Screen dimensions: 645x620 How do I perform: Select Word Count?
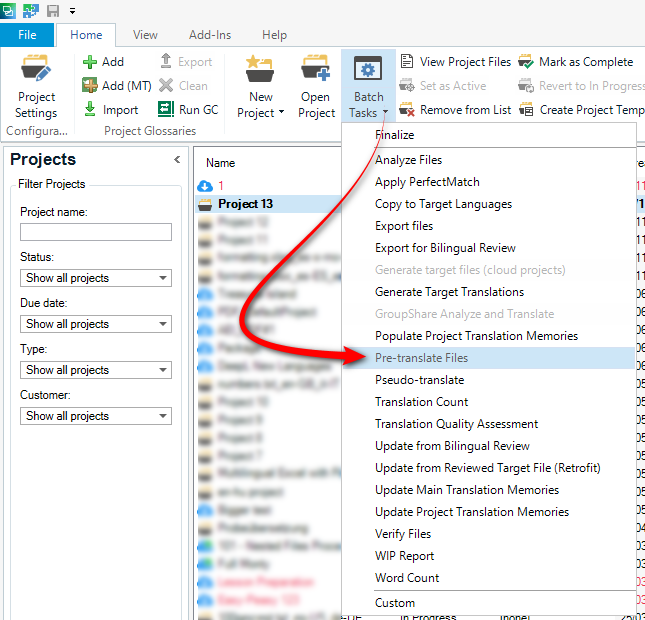click(x=489, y=578)
